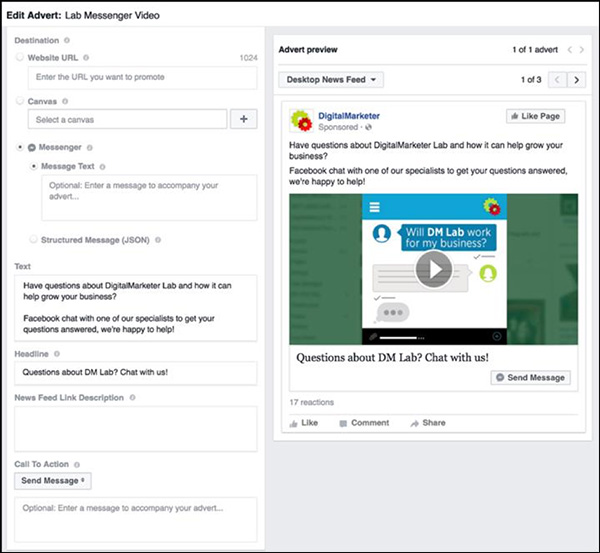Click the Send Message button in preview
The image size is (600, 553).
click(531, 377)
